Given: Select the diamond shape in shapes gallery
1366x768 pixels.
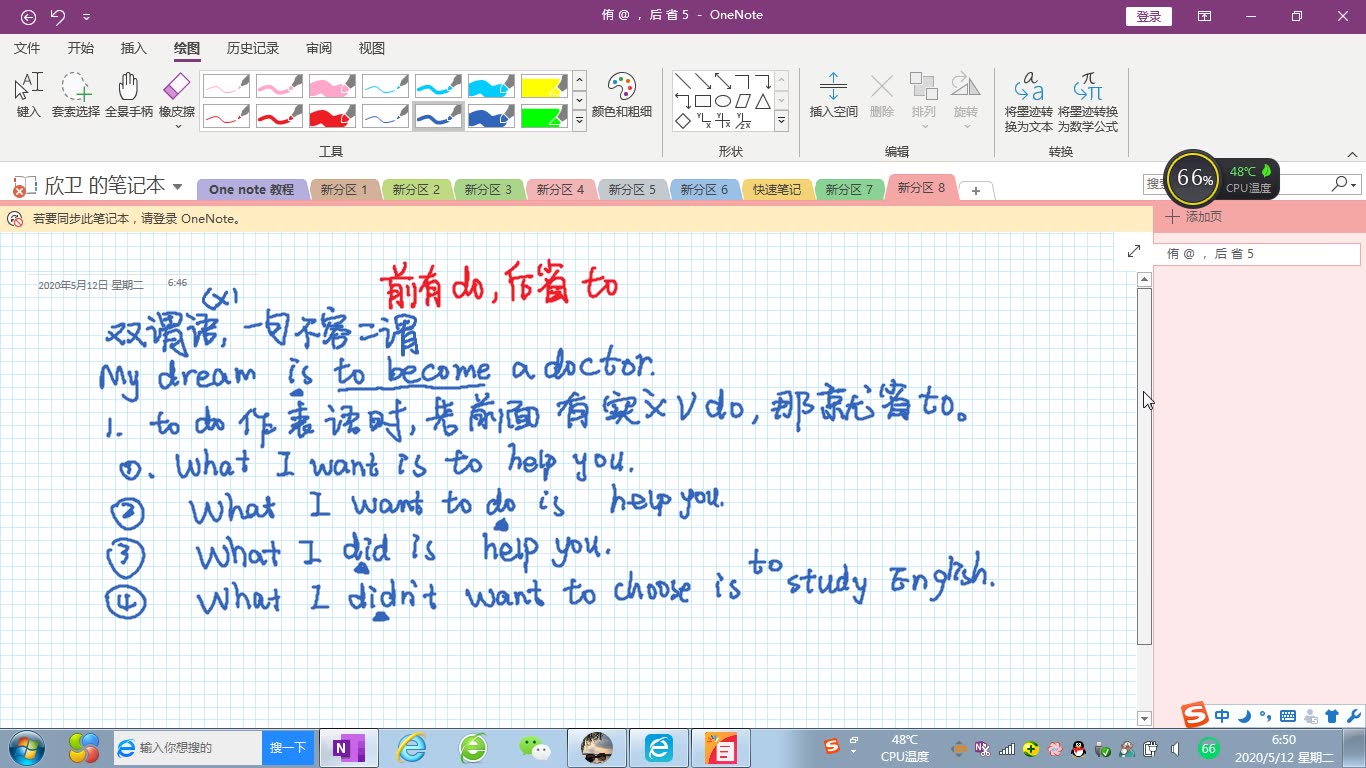Looking at the screenshot, I should tap(683, 121).
